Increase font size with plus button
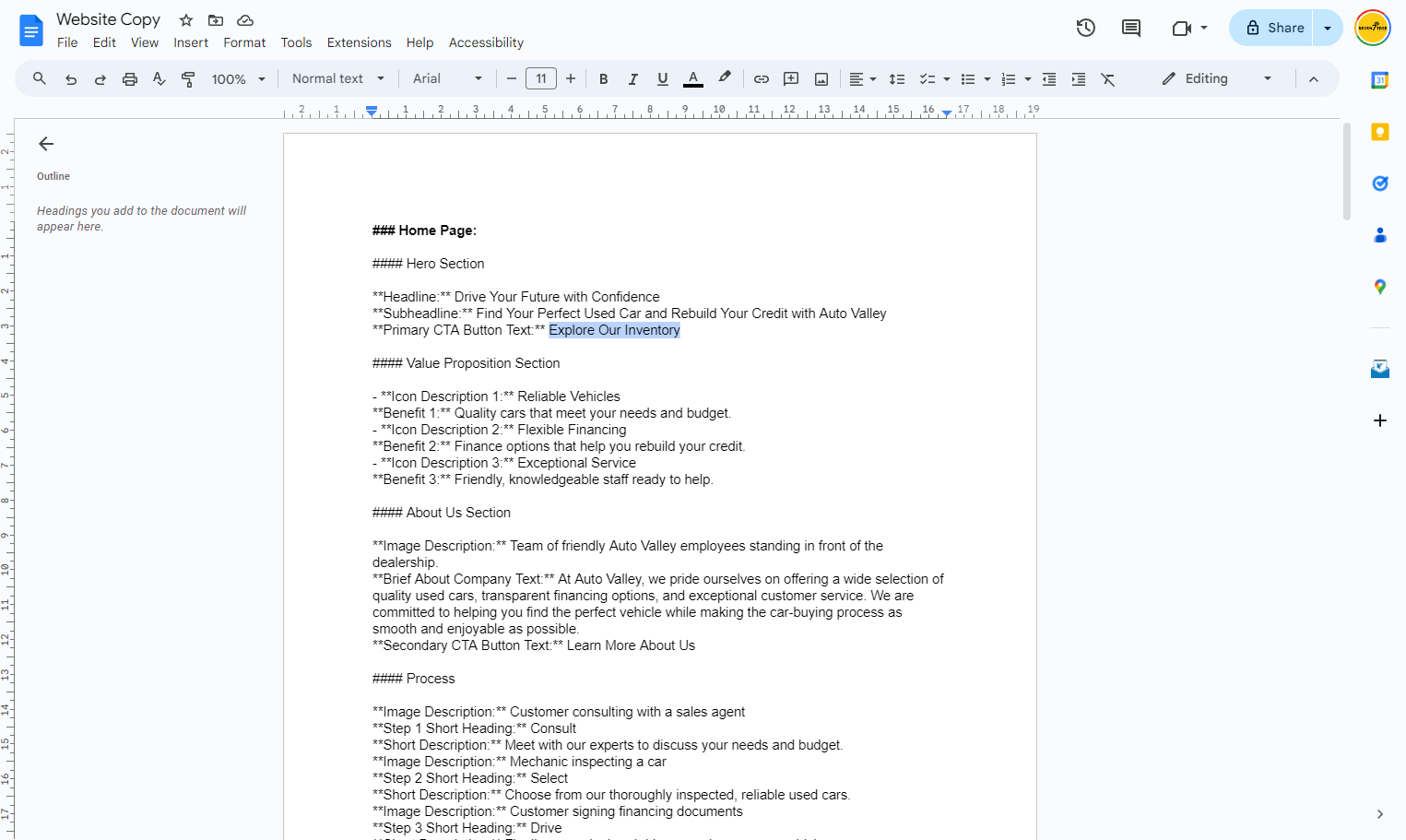The width and height of the screenshot is (1406, 840). [571, 79]
